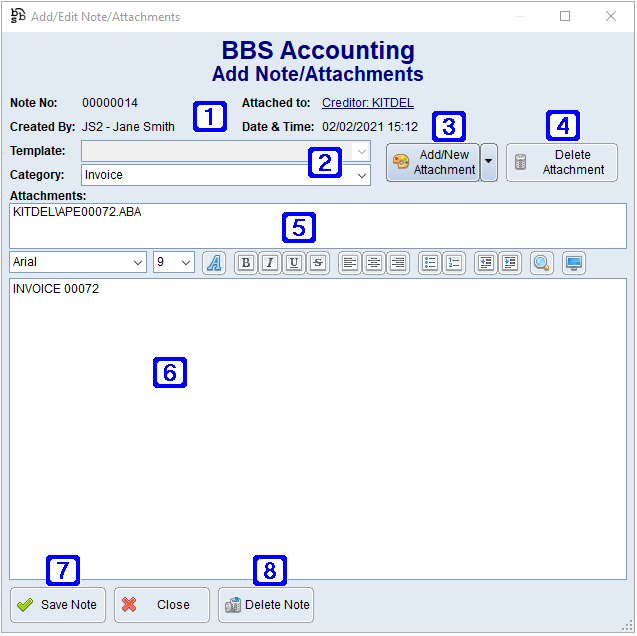Screen dimensions: 637x636
Task: Align note text left
Action: click(349, 263)
